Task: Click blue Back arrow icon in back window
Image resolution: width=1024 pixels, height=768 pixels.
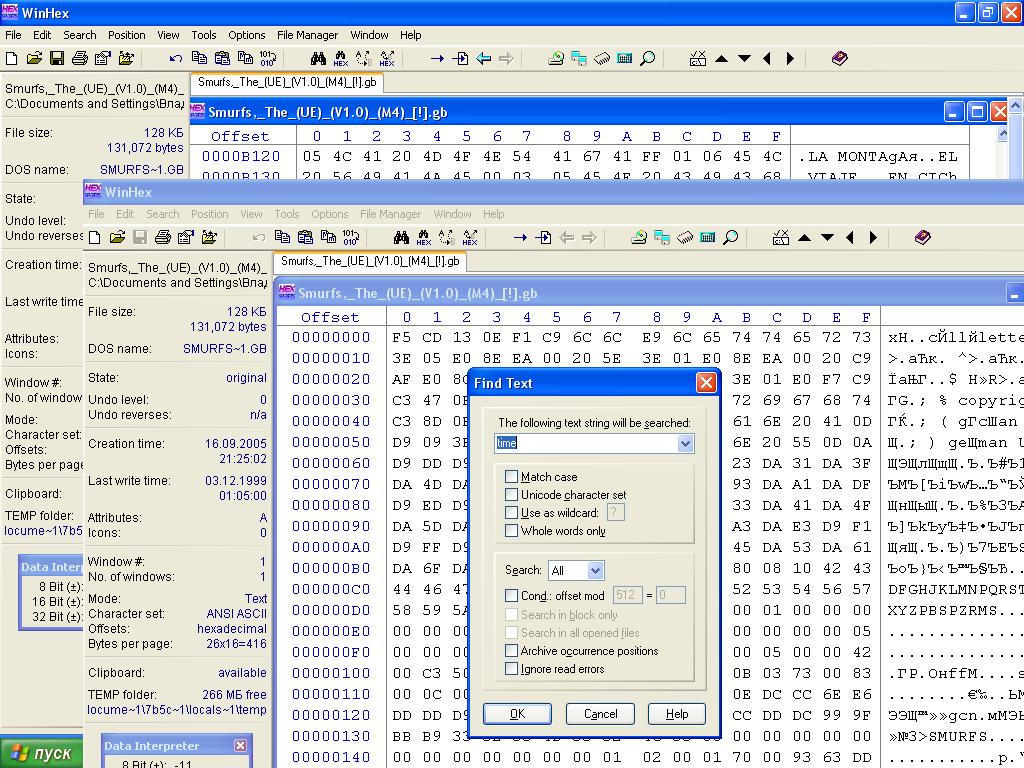Action: tap(483, 59)
